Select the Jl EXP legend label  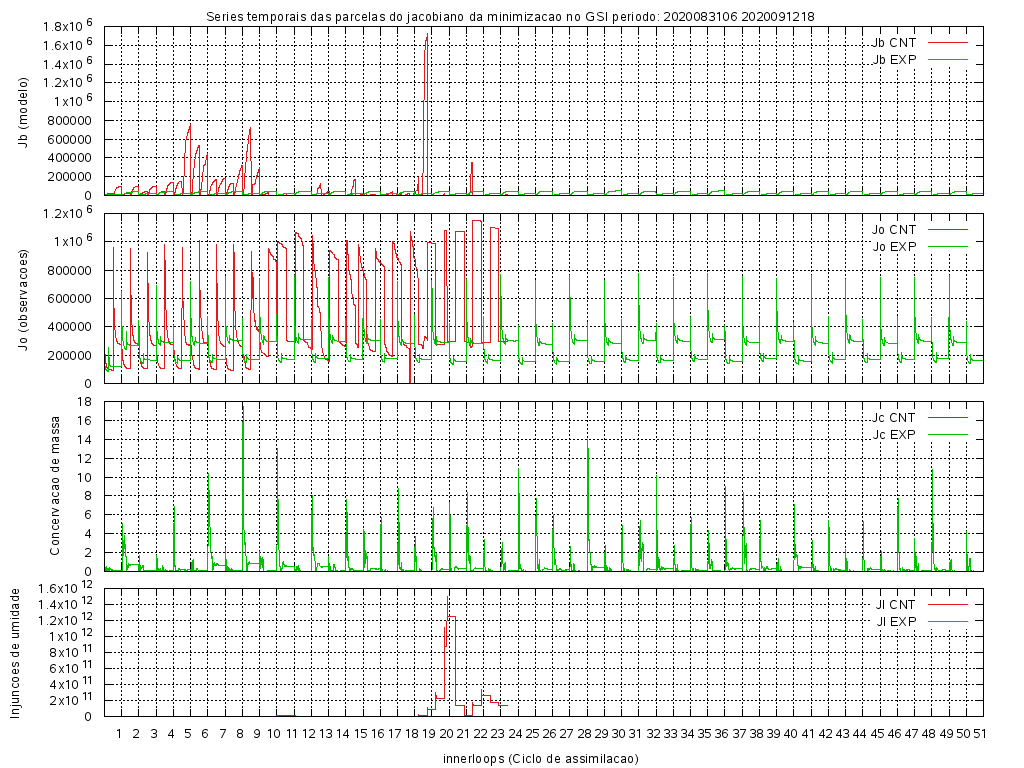point(895,621)
